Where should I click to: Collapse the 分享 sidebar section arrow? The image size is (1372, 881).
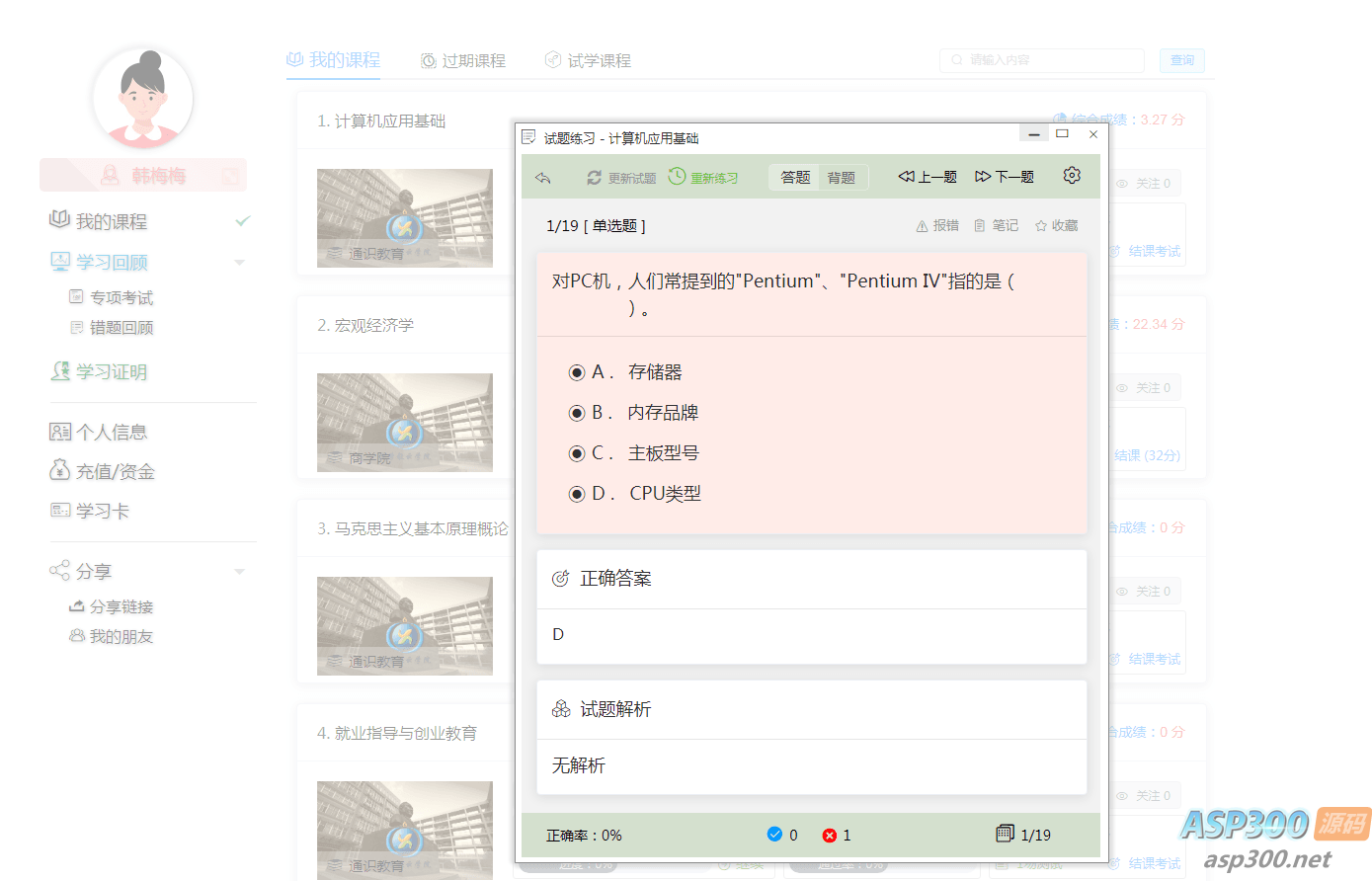coord(239,572)
